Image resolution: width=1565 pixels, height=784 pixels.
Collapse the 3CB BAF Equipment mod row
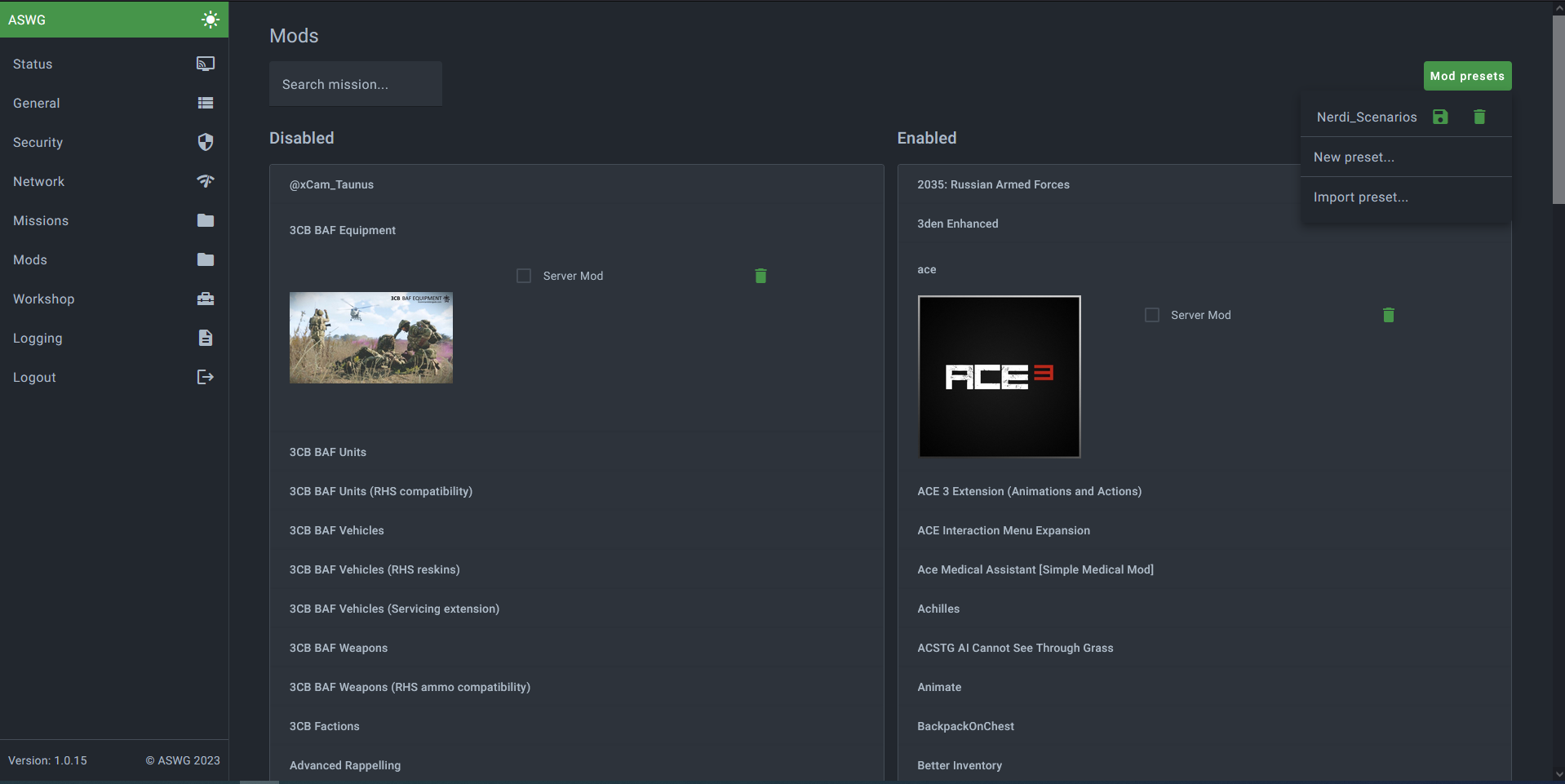pyautogui.click(x=577, y=230)
